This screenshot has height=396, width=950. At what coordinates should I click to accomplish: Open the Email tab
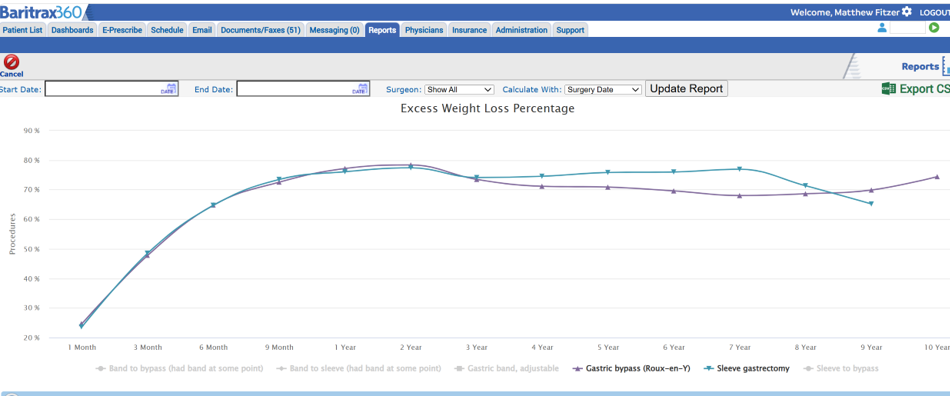tap(202, 30)
